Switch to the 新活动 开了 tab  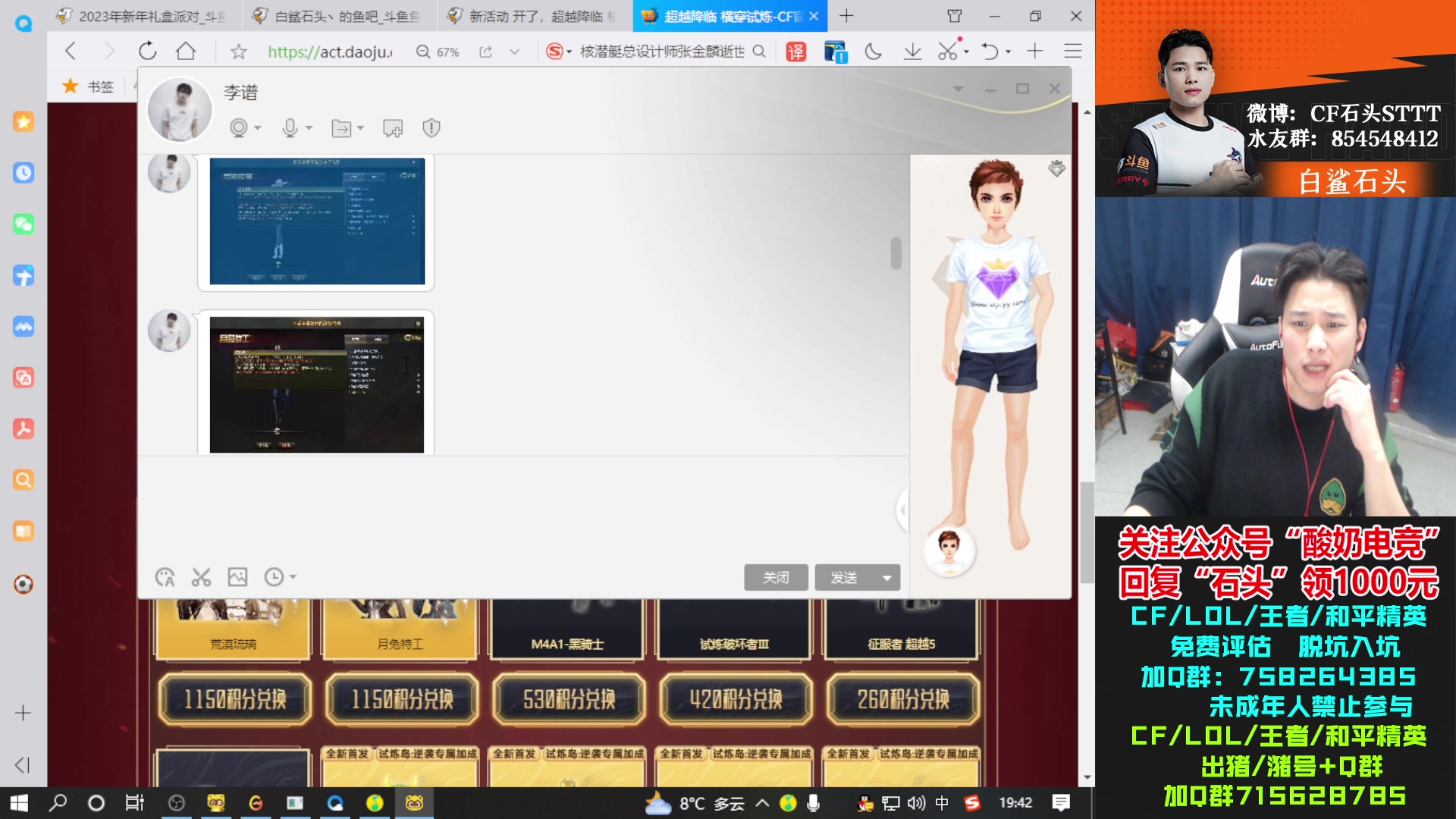point(535,16)
